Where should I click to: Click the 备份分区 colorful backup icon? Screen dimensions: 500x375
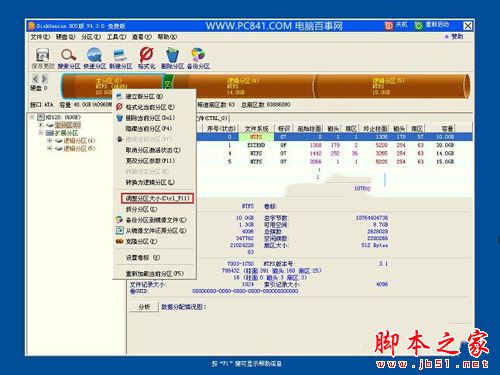(x=198, y=55)
